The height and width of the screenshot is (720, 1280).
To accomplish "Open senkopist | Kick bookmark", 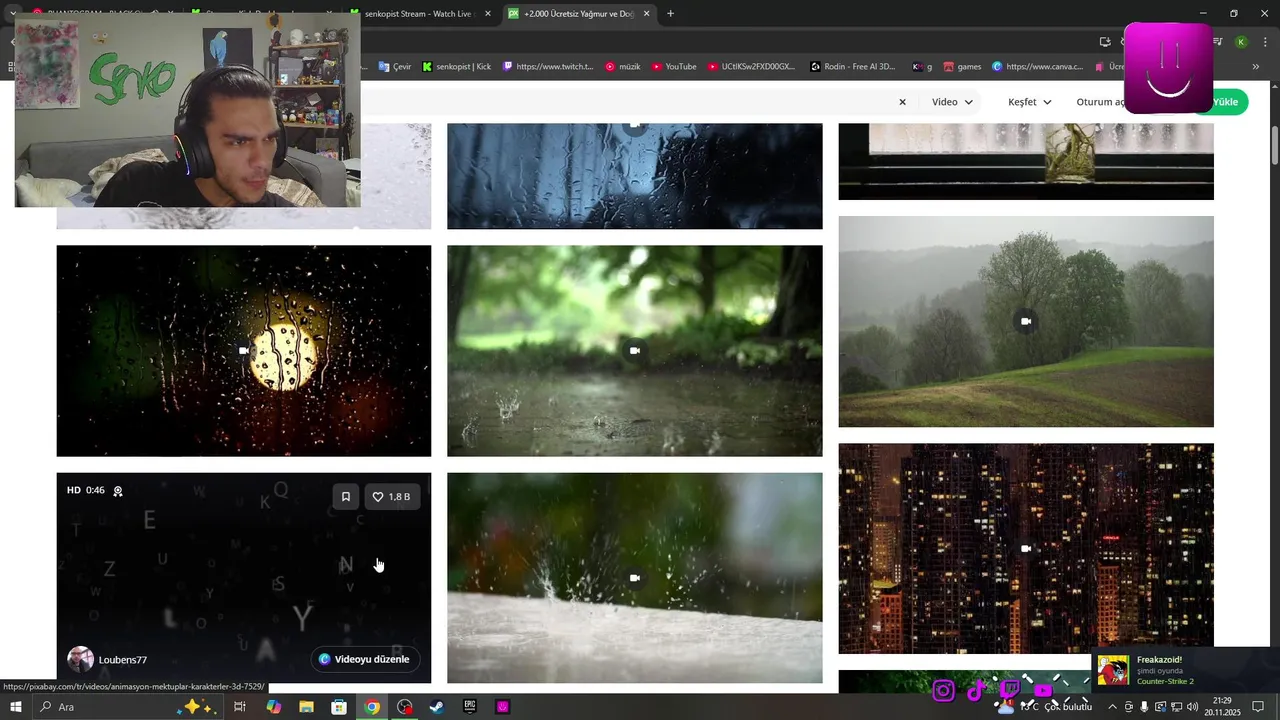I will 457,67.
